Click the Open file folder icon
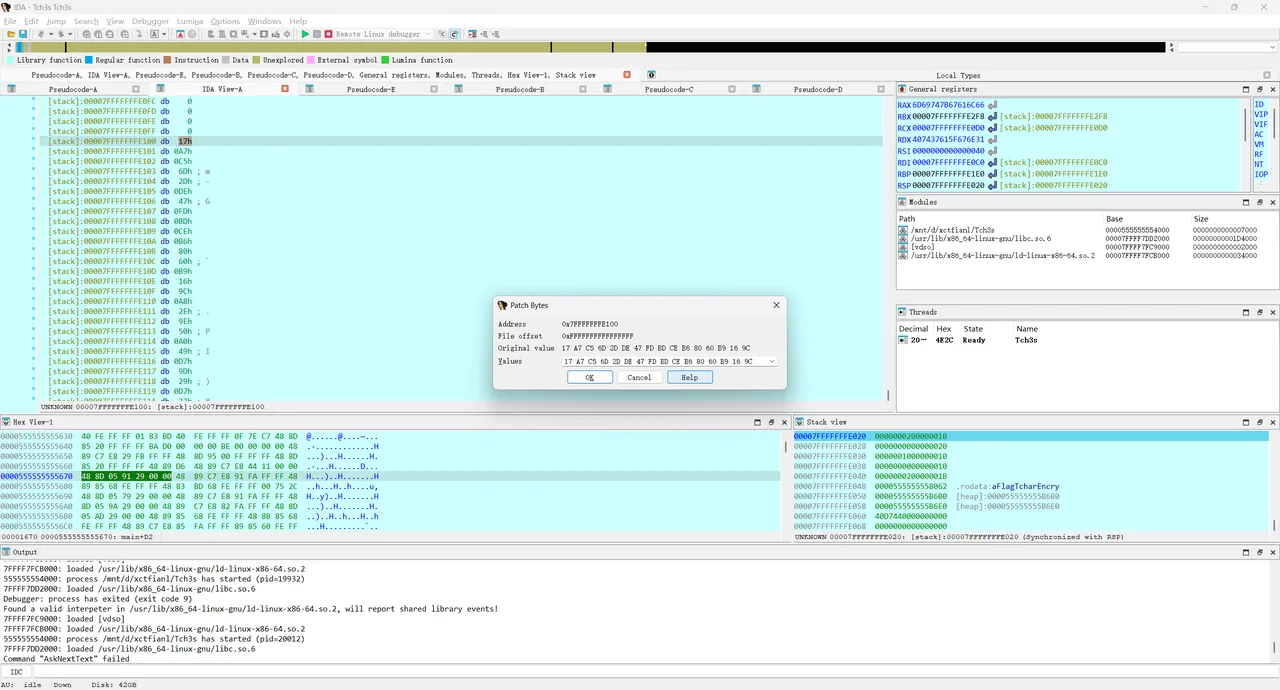 10,34
